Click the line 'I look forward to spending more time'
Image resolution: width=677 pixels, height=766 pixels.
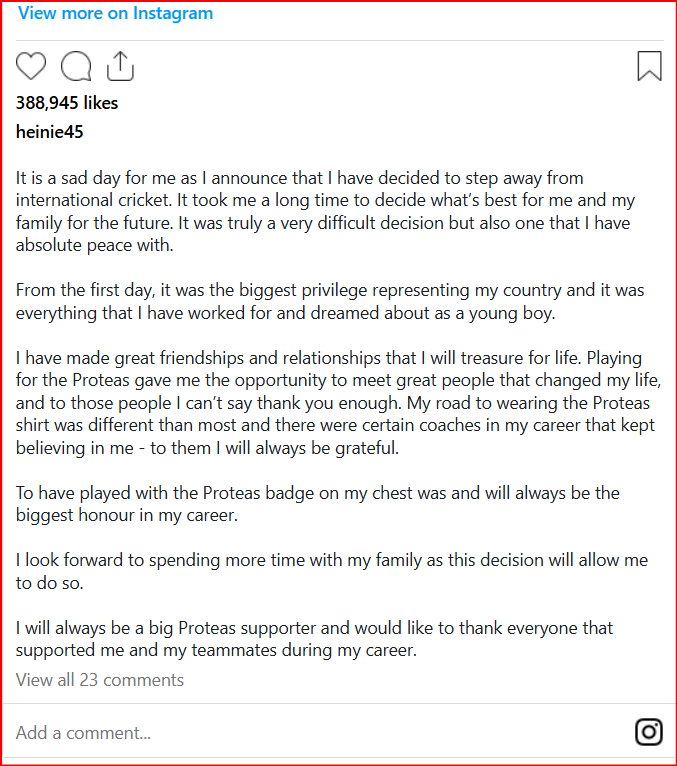(332, 560)
